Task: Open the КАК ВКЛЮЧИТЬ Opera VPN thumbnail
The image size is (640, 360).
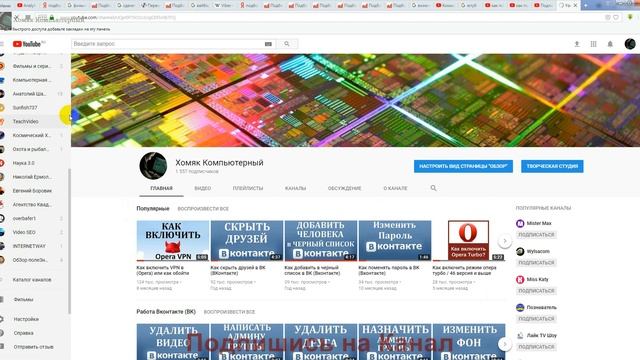Action: point(173,241)
